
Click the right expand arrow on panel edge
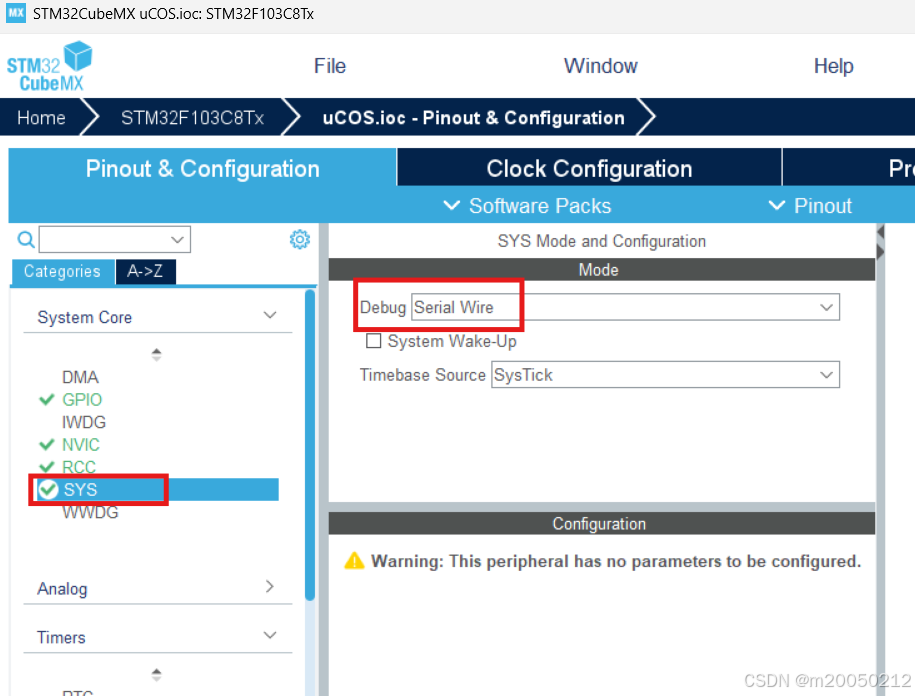point(881,251)
